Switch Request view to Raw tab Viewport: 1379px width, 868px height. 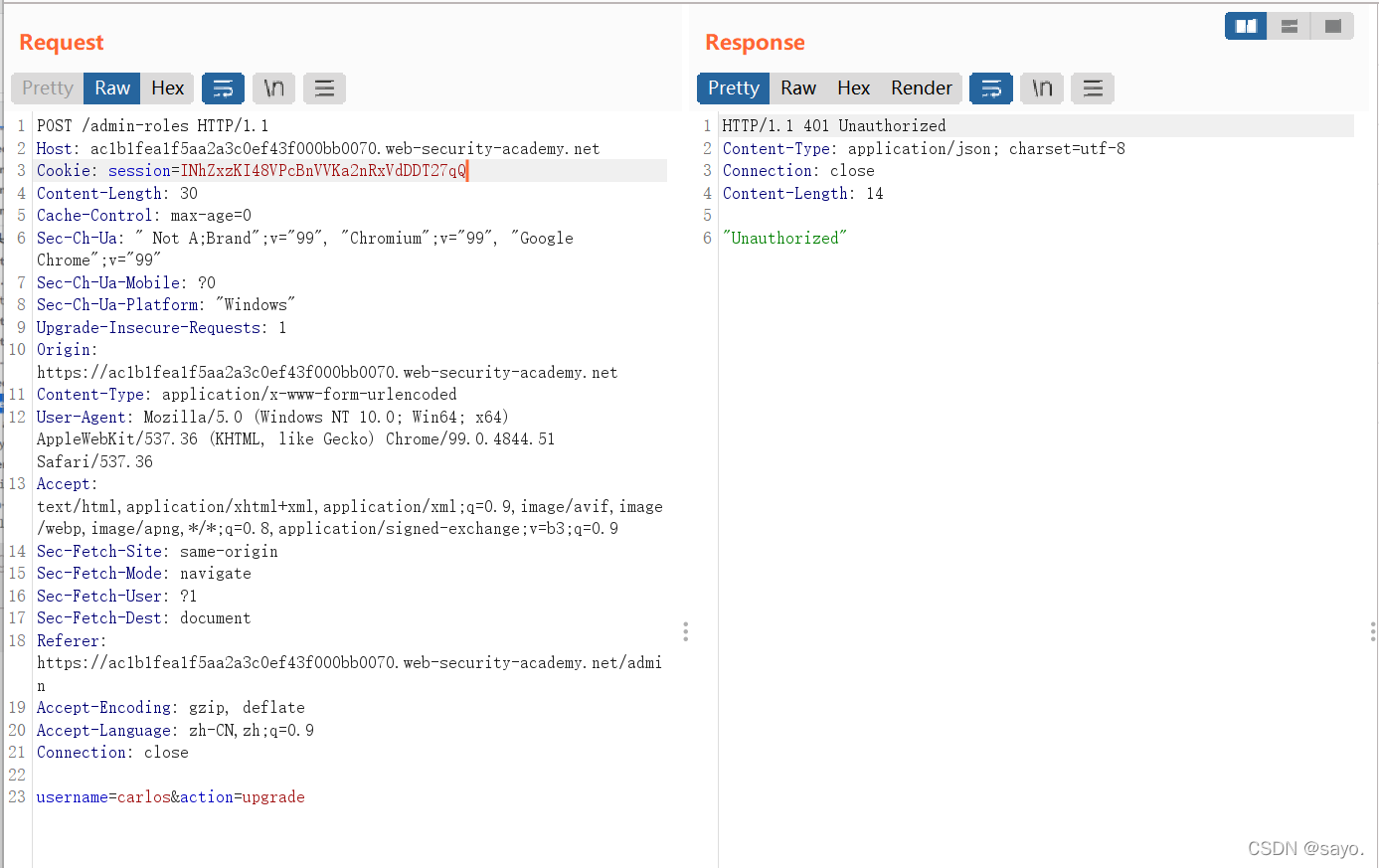(112, 88)
